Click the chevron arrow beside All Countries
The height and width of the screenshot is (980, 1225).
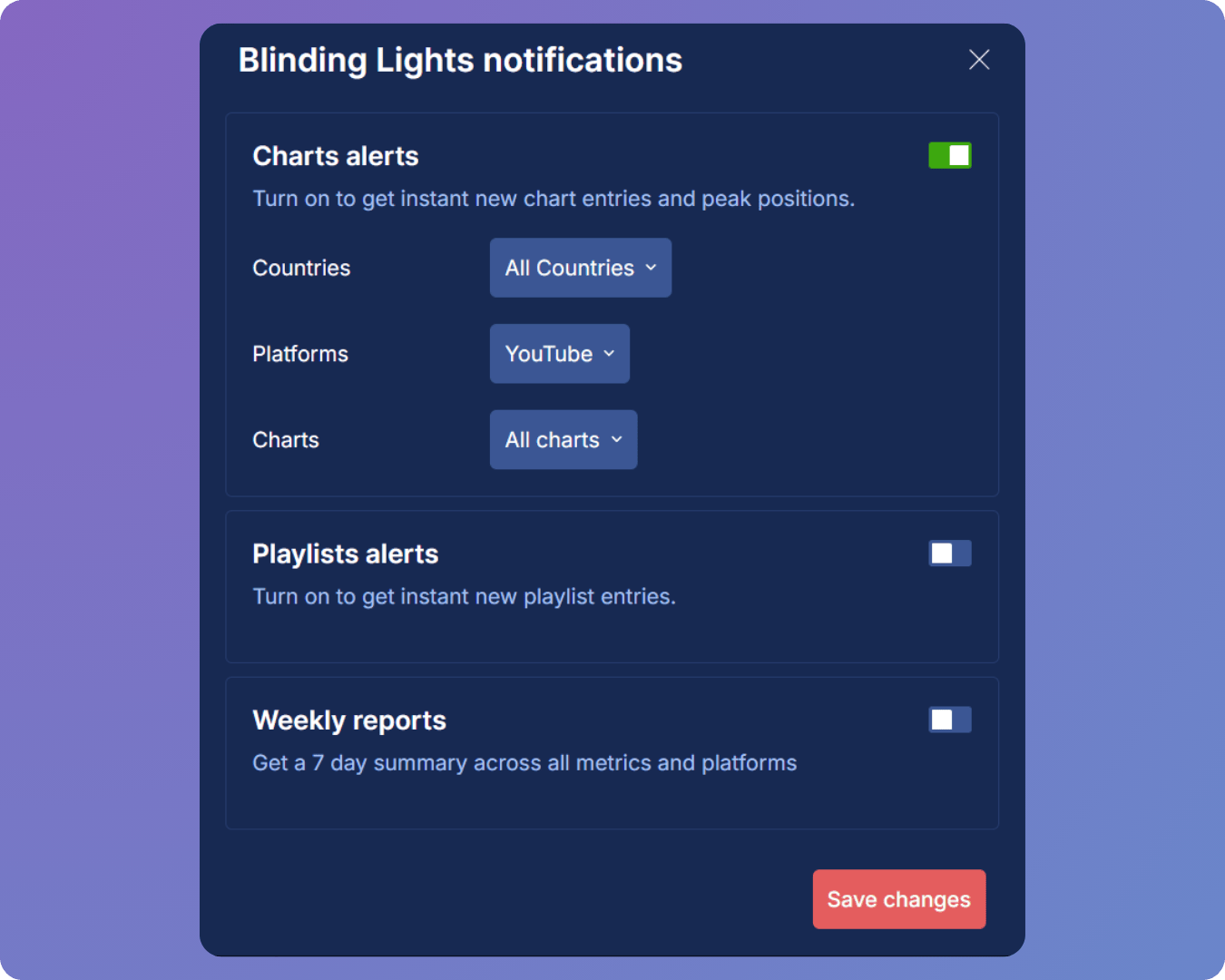pyautogui.click(x=651, y=268)
